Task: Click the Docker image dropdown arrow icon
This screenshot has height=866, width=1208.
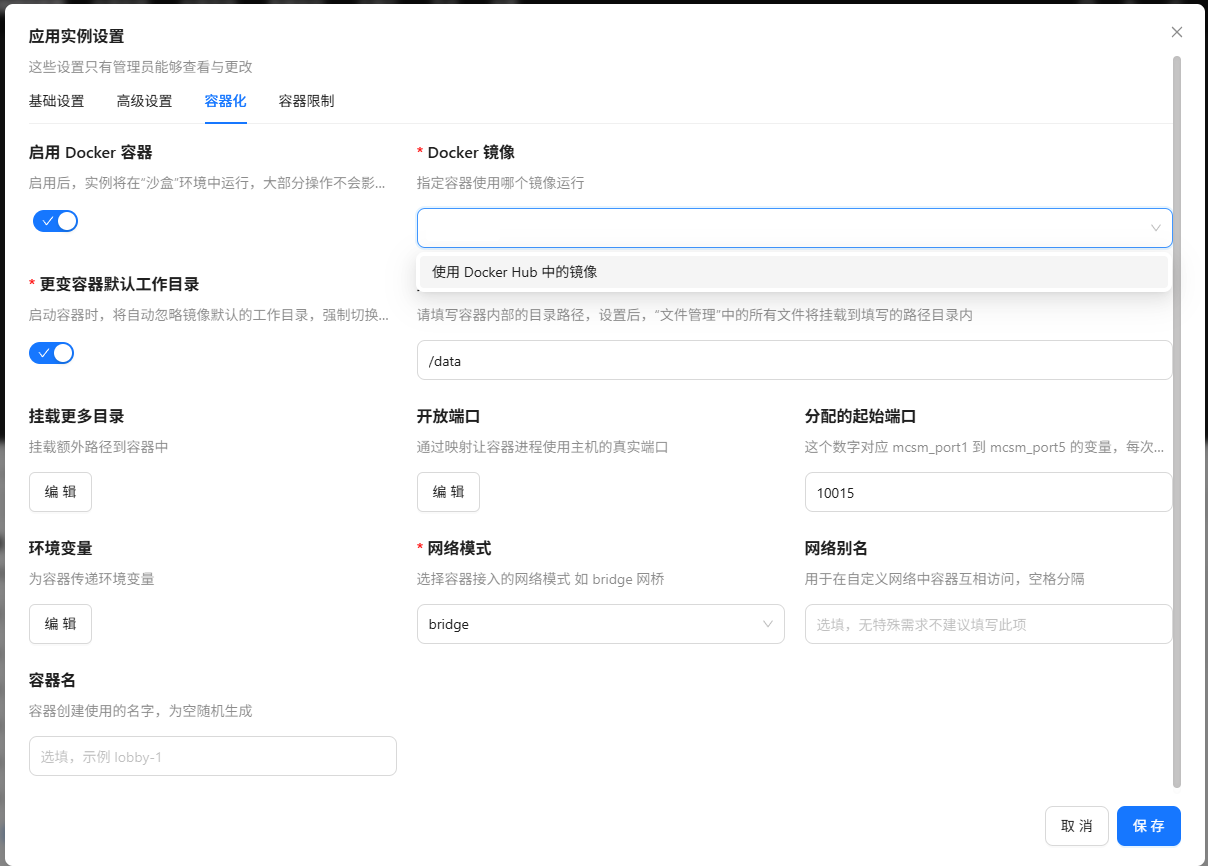Action: 1156,228
